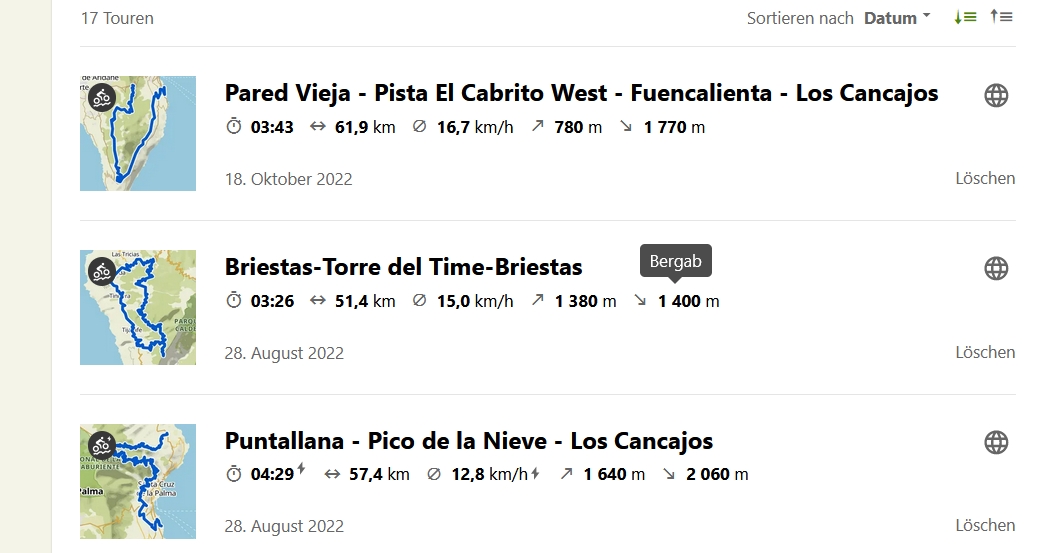Screen dimensions: 1038x553
Task: Click the duration clock icon beside 03:43
Action: (x=234, y=126)
